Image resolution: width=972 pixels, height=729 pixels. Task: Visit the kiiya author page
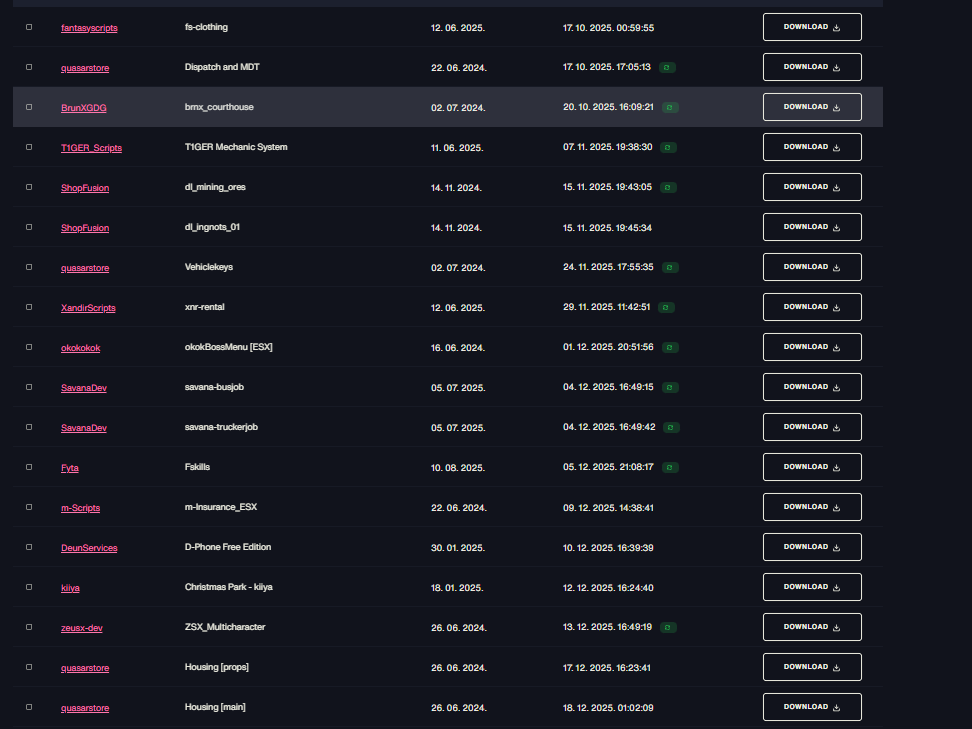(x=70, y=588)
